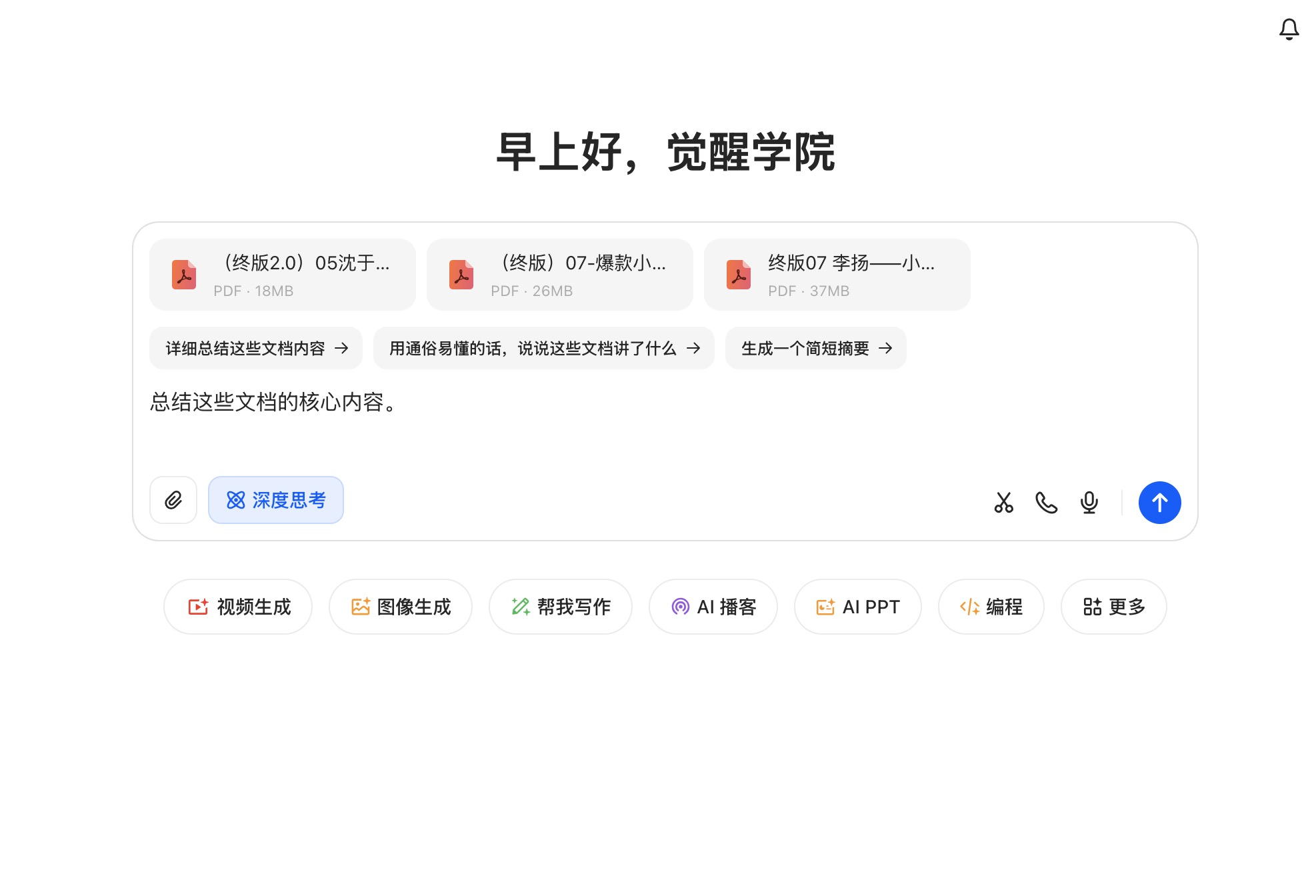Viewport: 1316px width, 896px height.
Task: Toggle 深度思考 deep thinking mode
Action: [275, 500]
